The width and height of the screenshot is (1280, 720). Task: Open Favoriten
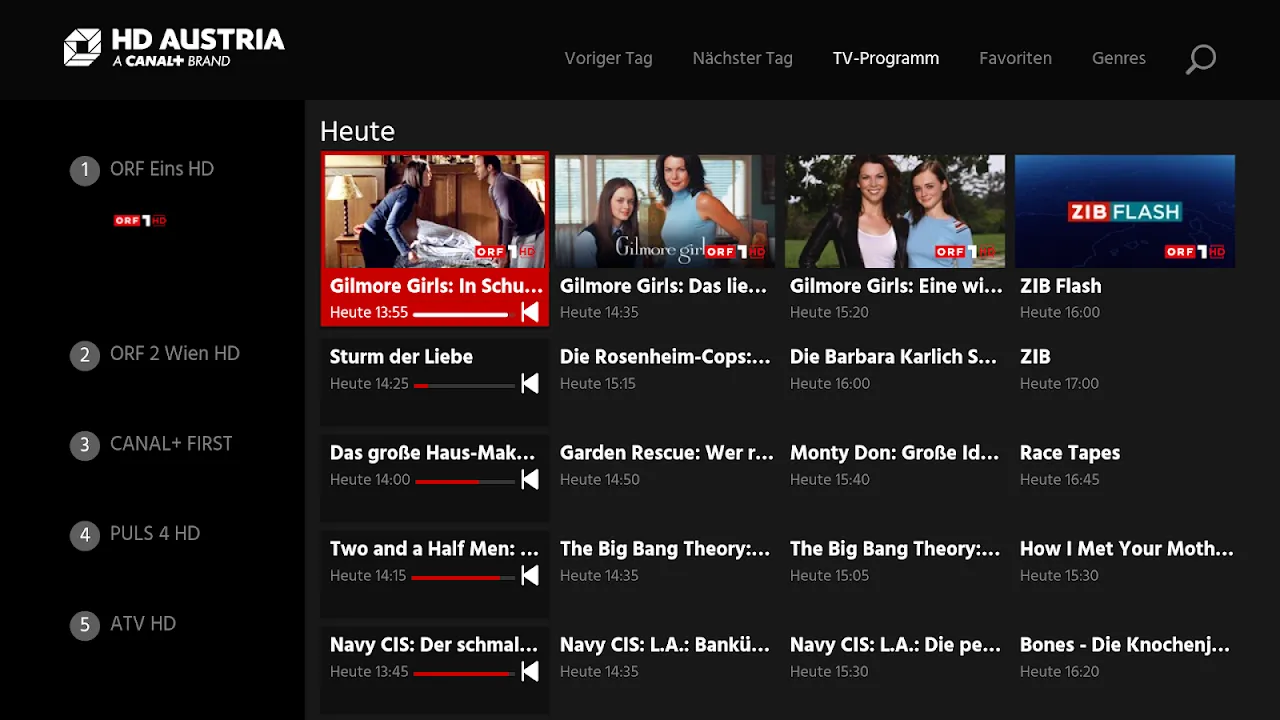point(1015,58)
